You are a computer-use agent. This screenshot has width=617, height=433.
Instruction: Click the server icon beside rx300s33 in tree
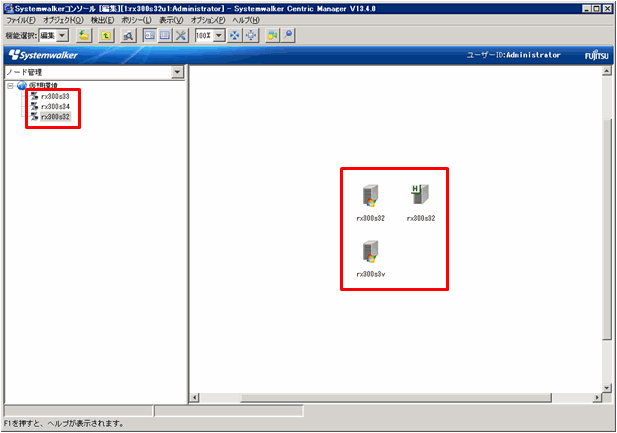(x=35, y=96)
